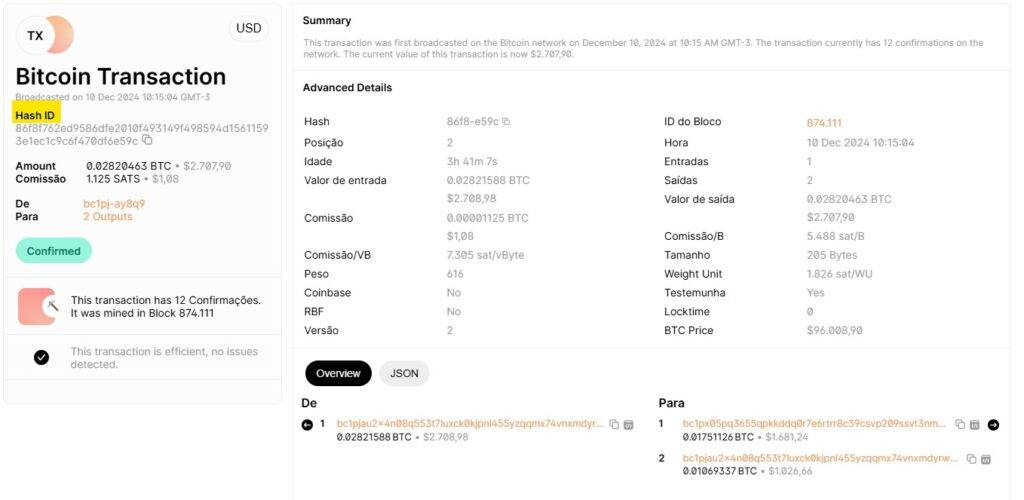Open sender address bc1pj-ay8q9

[x=114, y=204]
